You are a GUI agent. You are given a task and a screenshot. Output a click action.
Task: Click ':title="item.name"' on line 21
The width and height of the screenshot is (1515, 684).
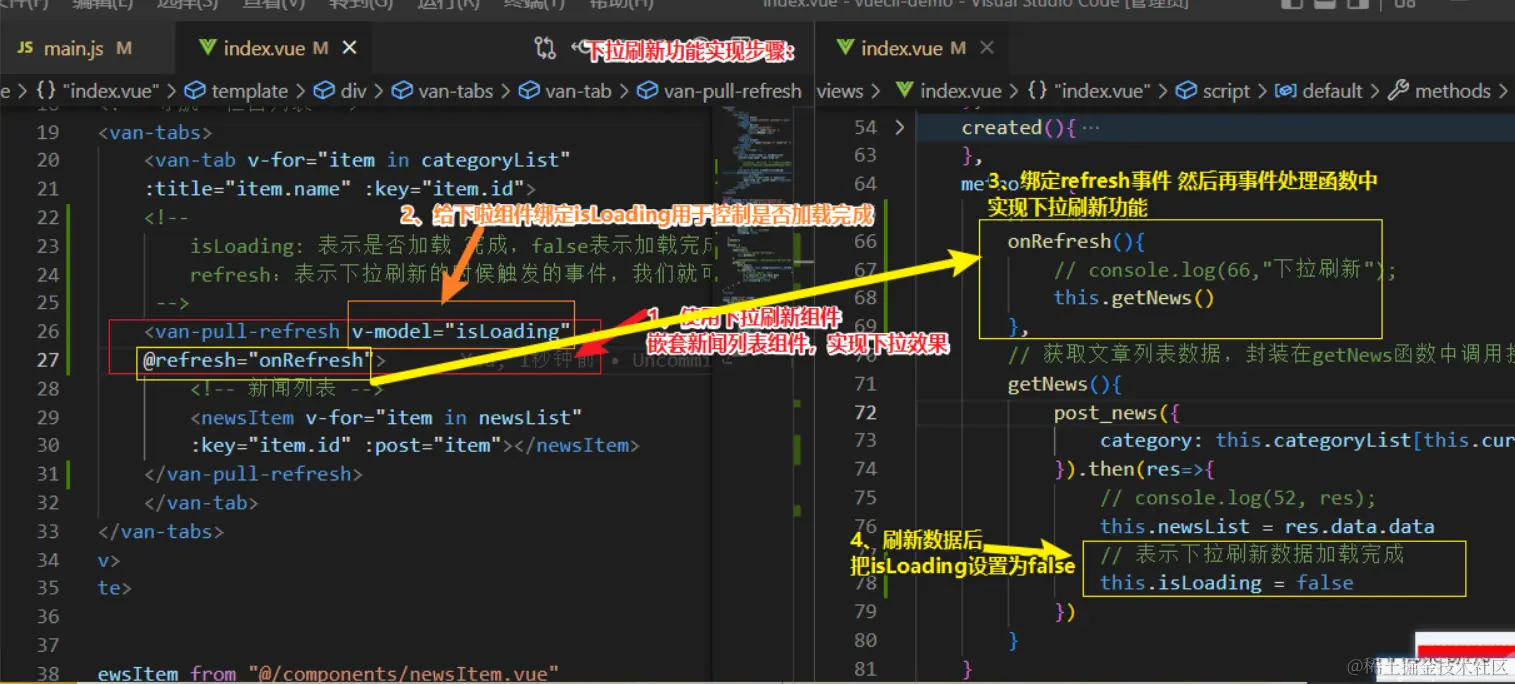click(x=248, y=188)
